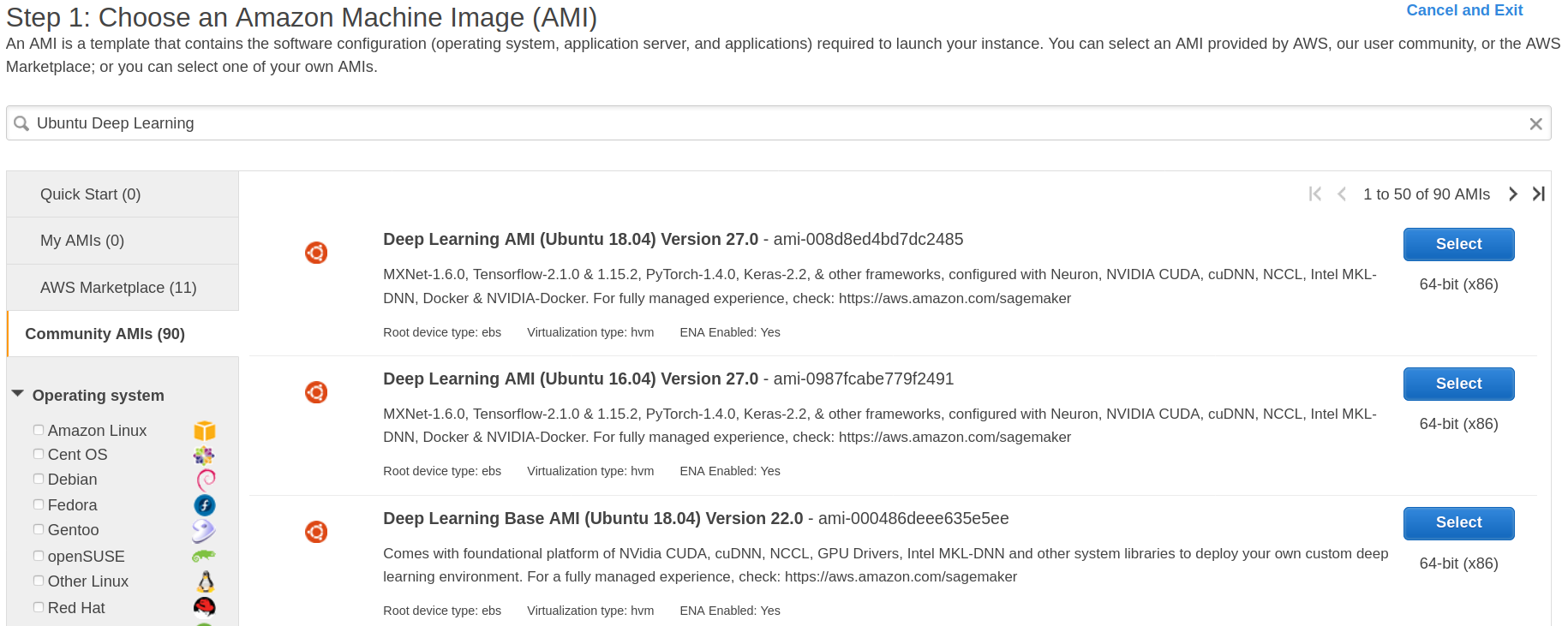Click the AMI ID ami-0987fcabe779f2491
The image size is (1568, 626).
pos(864,379)
